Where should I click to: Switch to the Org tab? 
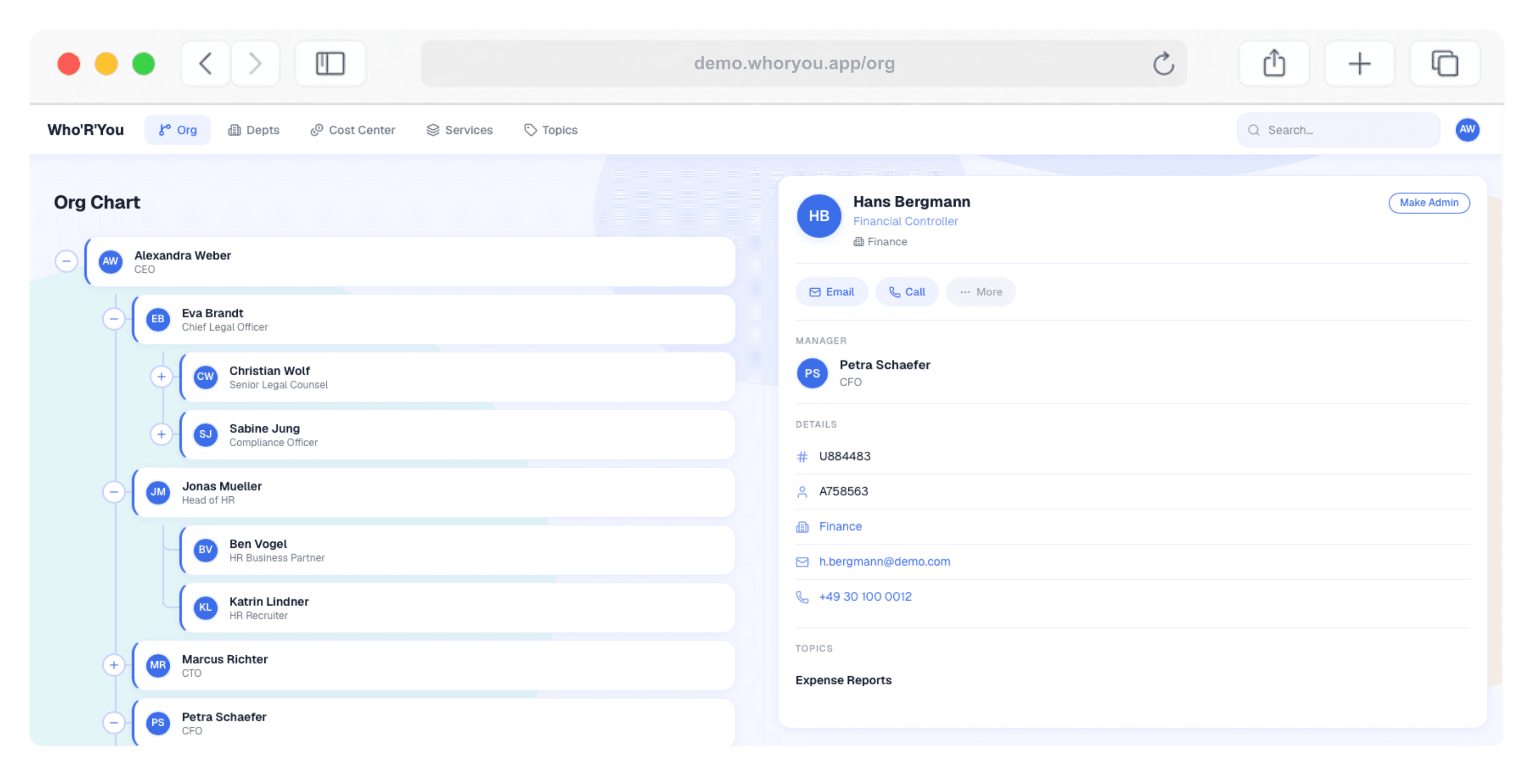pos(177,130)
